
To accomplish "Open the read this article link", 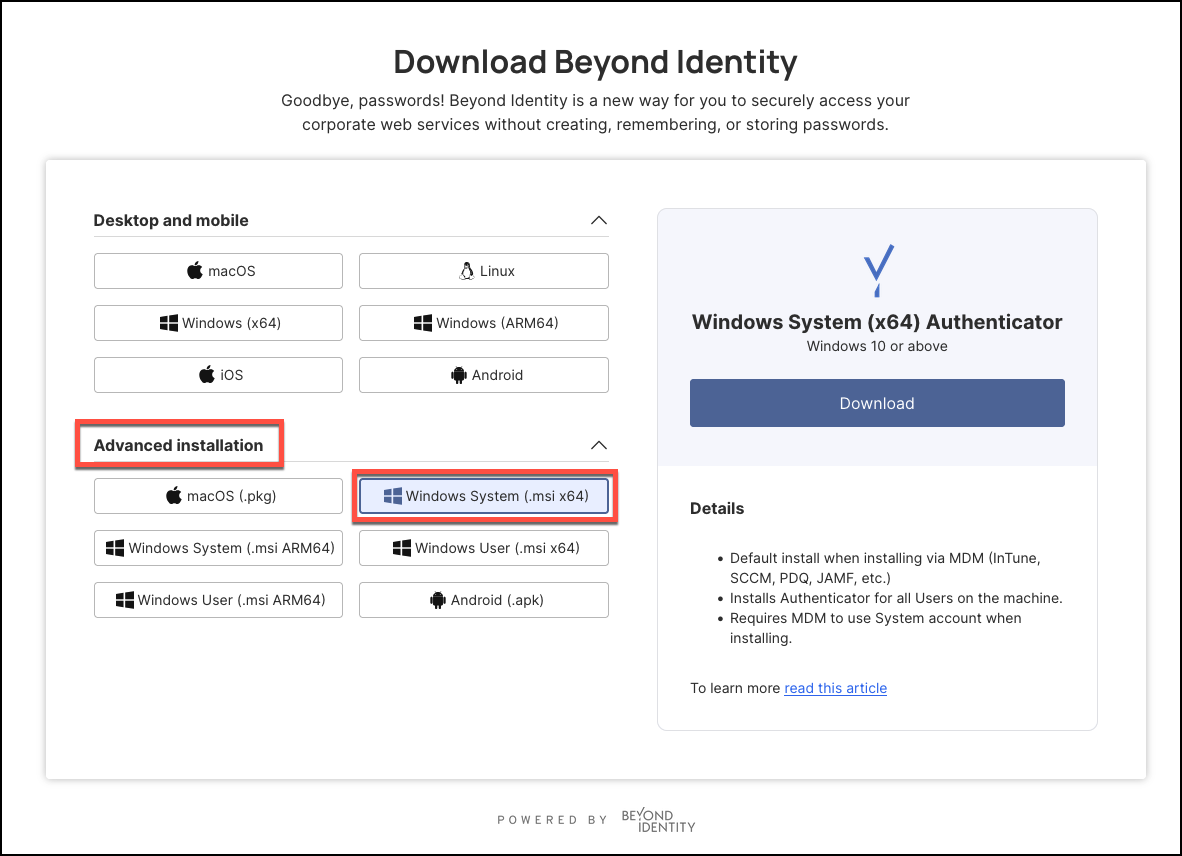I will coord(835,688).
